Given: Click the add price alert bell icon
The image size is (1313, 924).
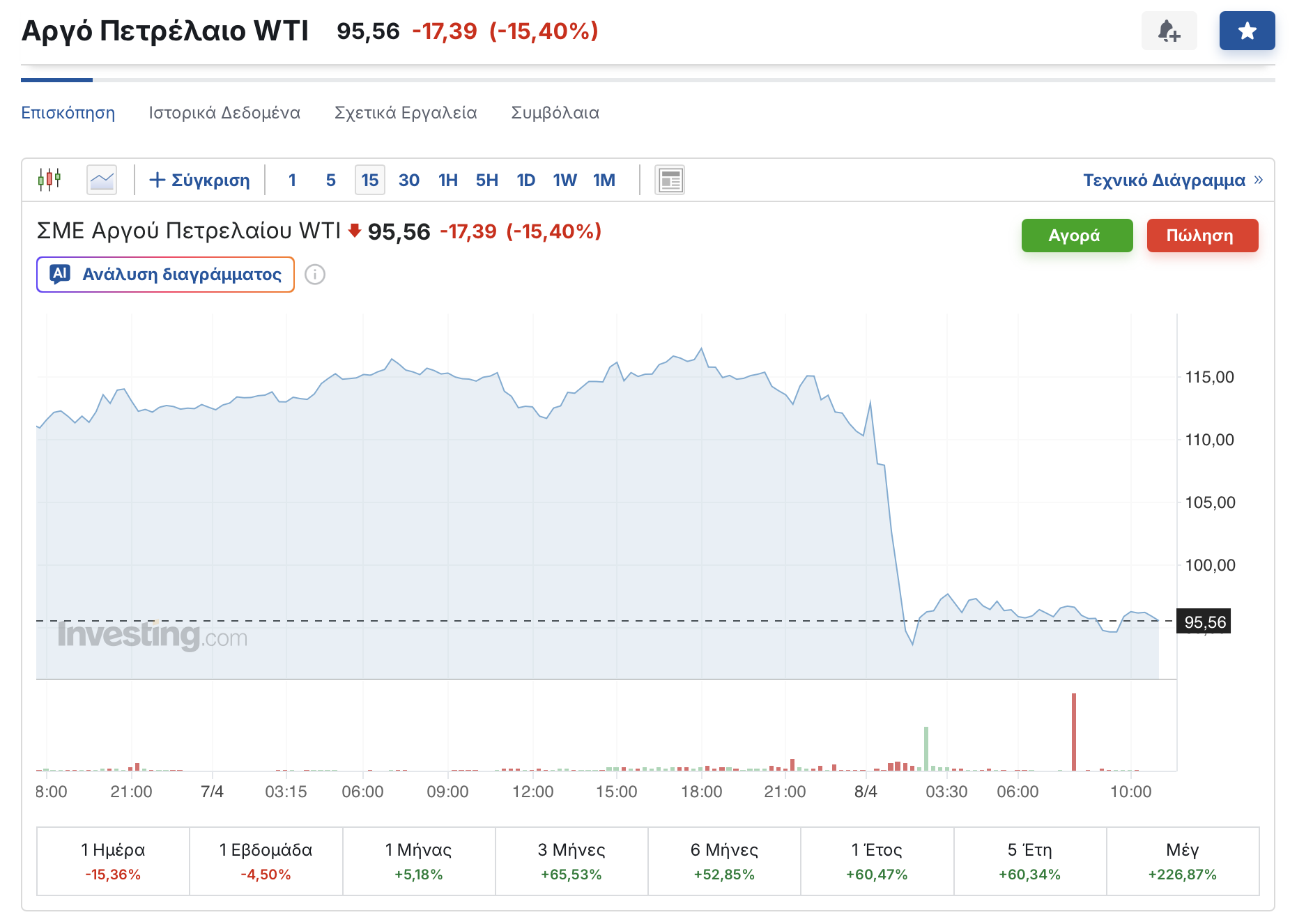Looking at the screenshot, I should point(1169,31).
